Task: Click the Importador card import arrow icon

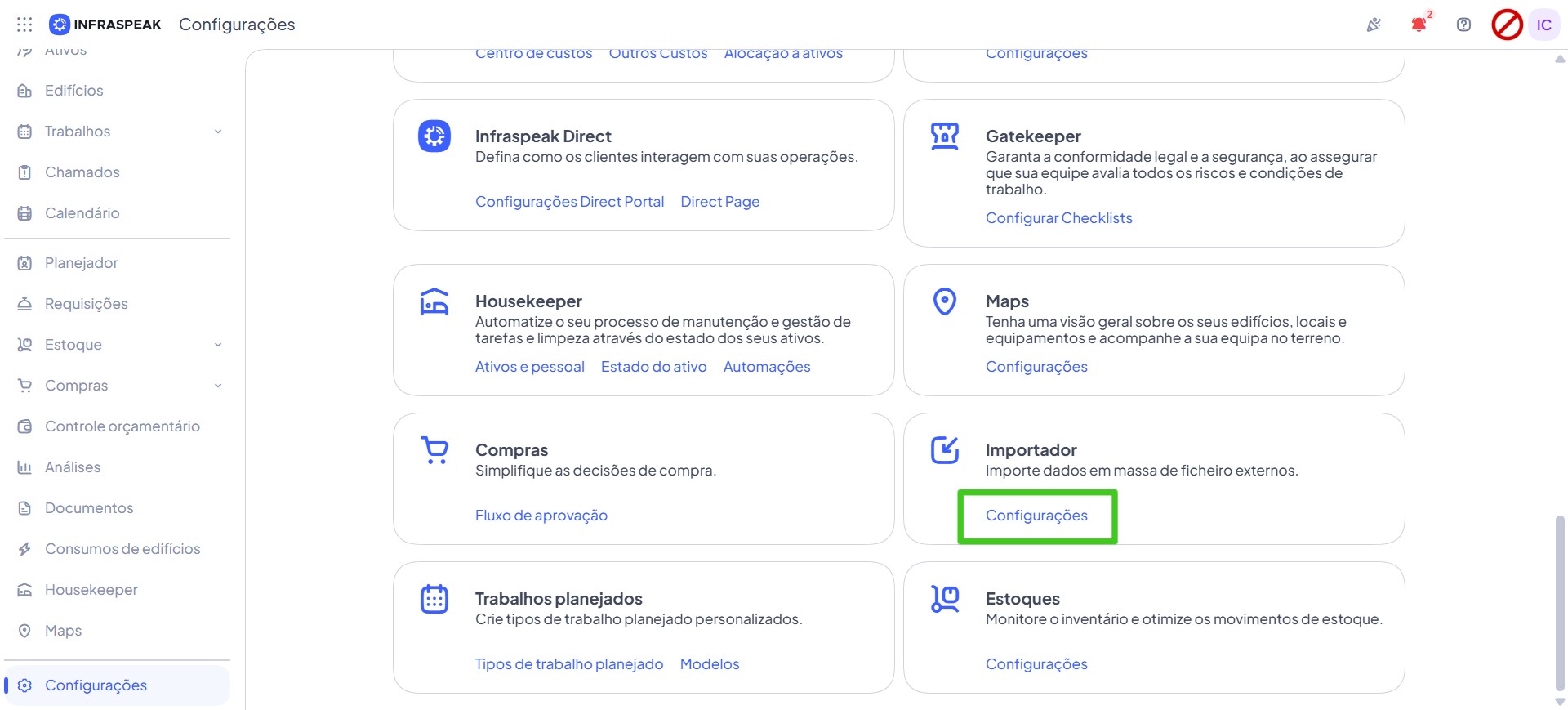Action: (x=945, y=450)
